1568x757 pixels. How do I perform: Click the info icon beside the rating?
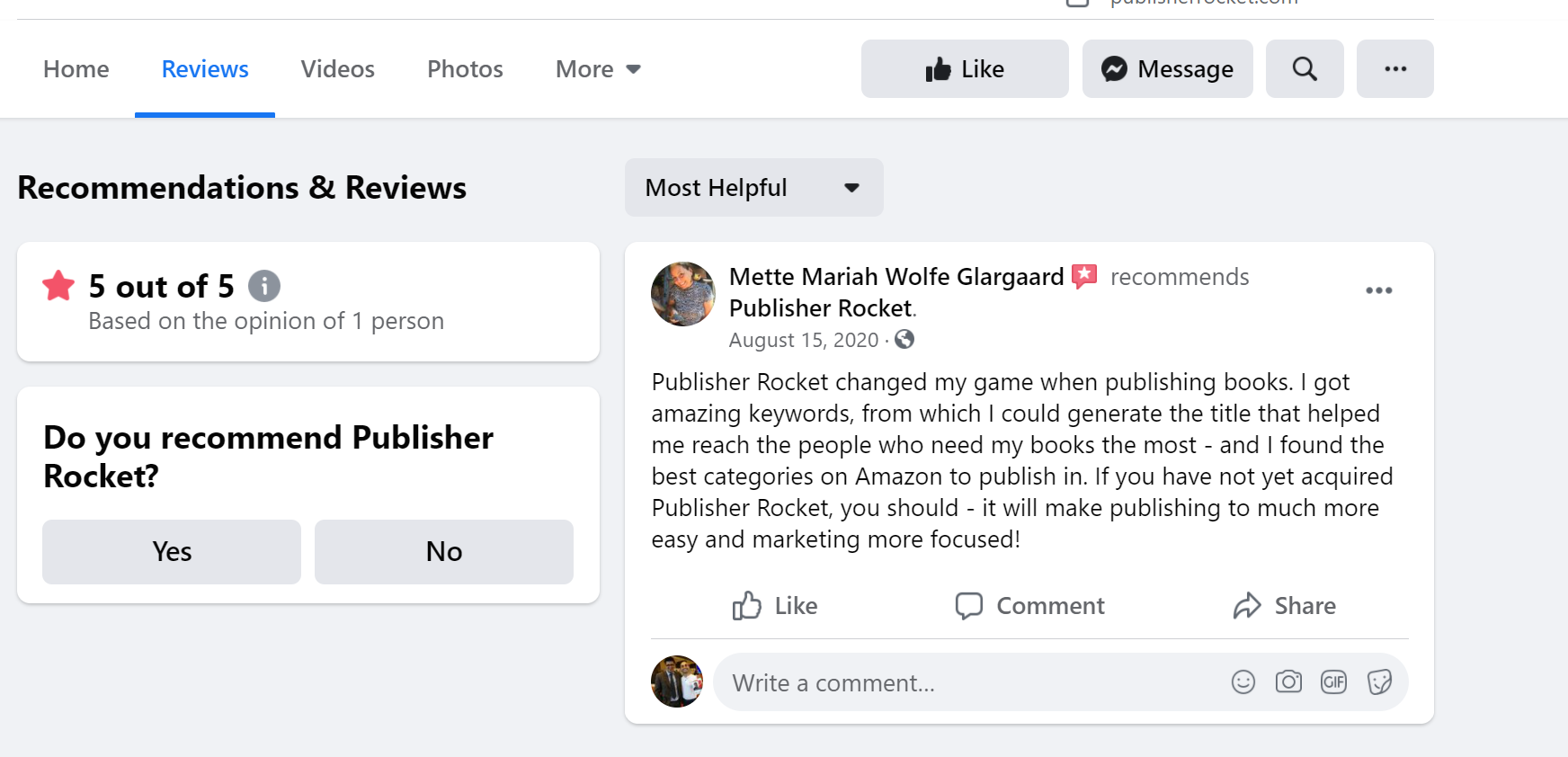(x=263, y=285)
